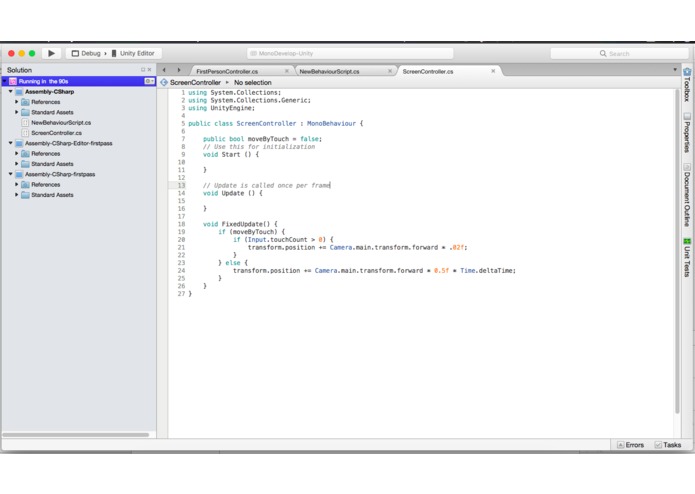Click the moveByTouch variable declaration
The image size is (695, 494).
point(268,139)
